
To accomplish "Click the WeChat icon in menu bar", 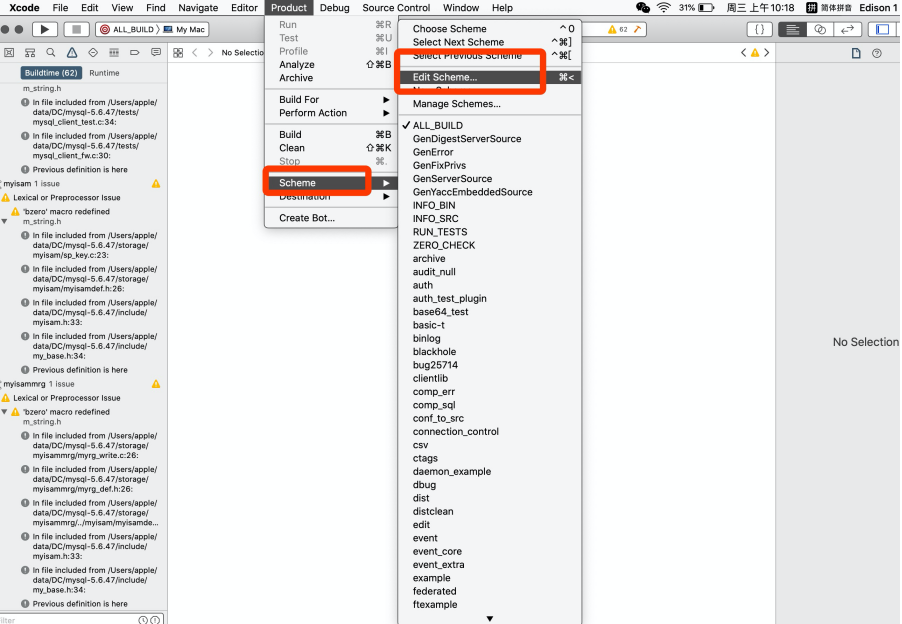I will [x=643, y=7].
